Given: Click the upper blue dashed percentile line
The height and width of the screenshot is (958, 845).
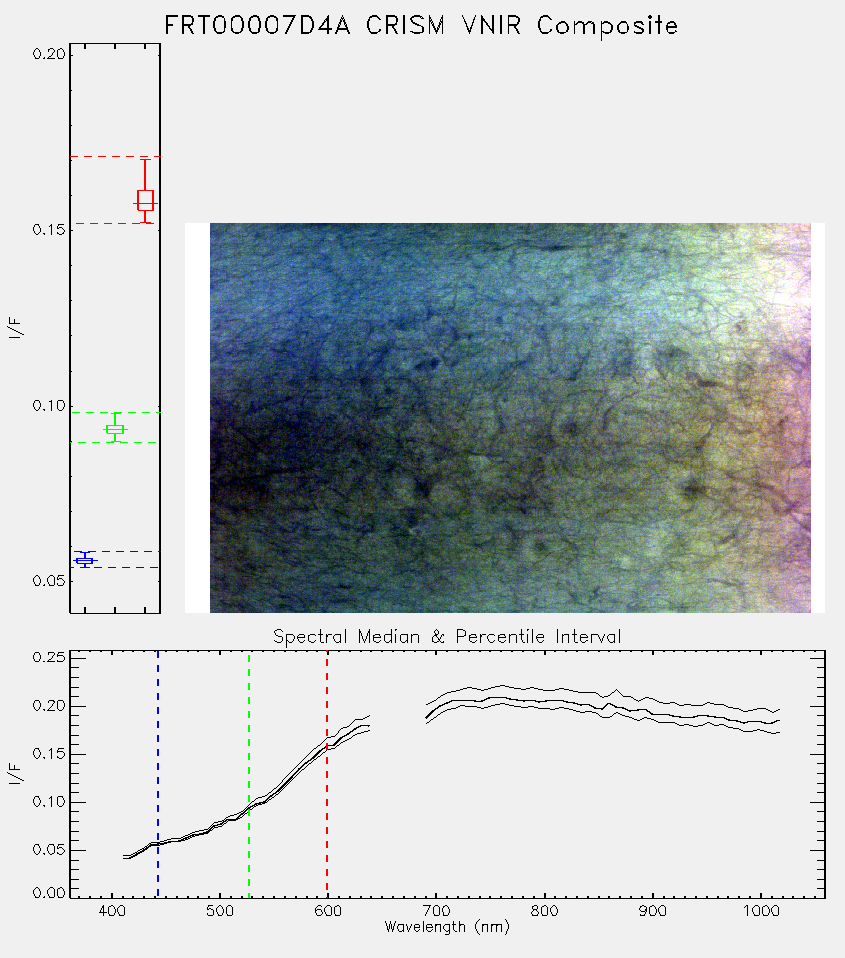Looking at the screenshot, I should (115, 552).
